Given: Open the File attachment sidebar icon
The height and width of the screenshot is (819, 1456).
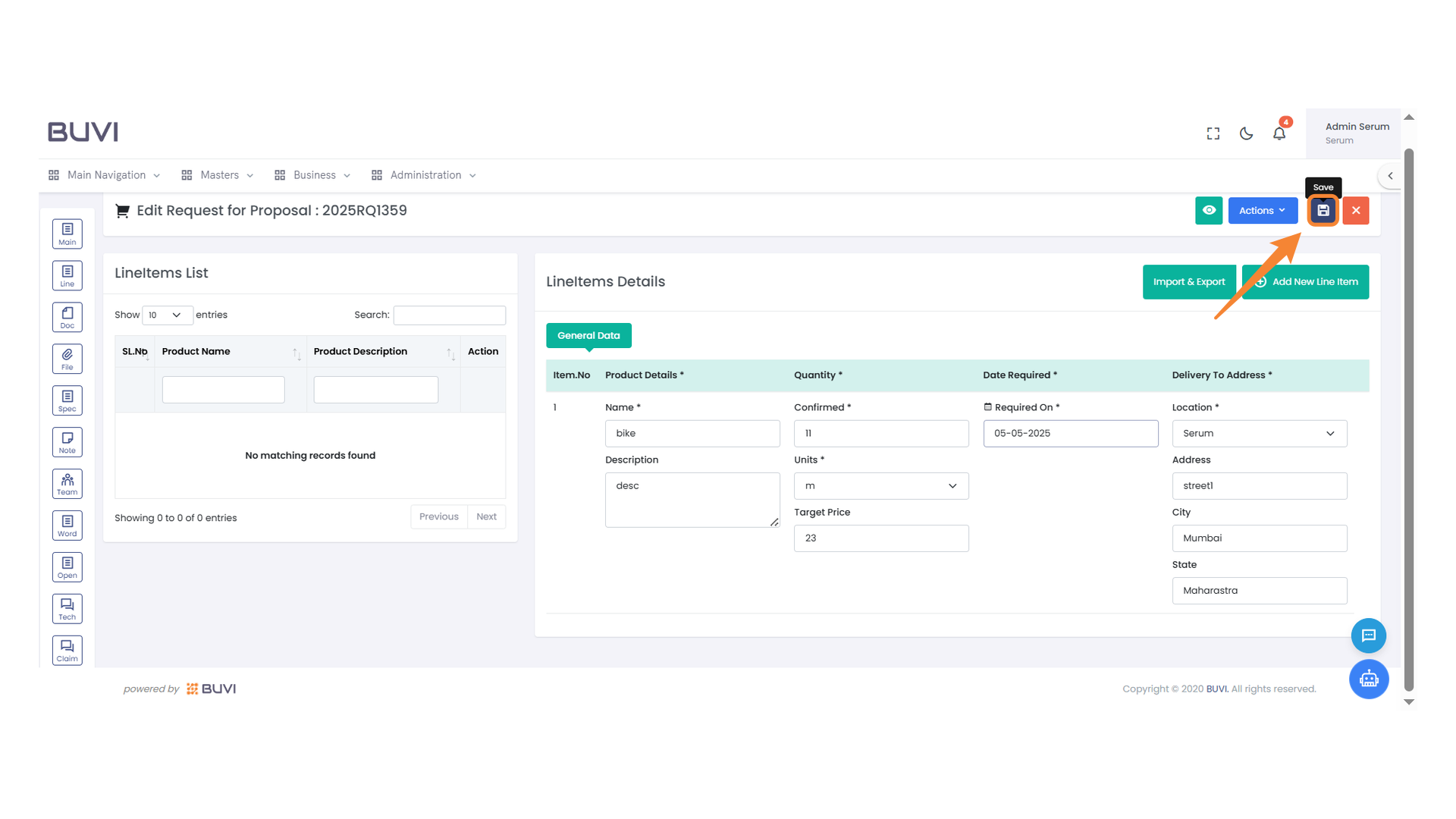Looking at the screenshot, I should coord(67,359).
